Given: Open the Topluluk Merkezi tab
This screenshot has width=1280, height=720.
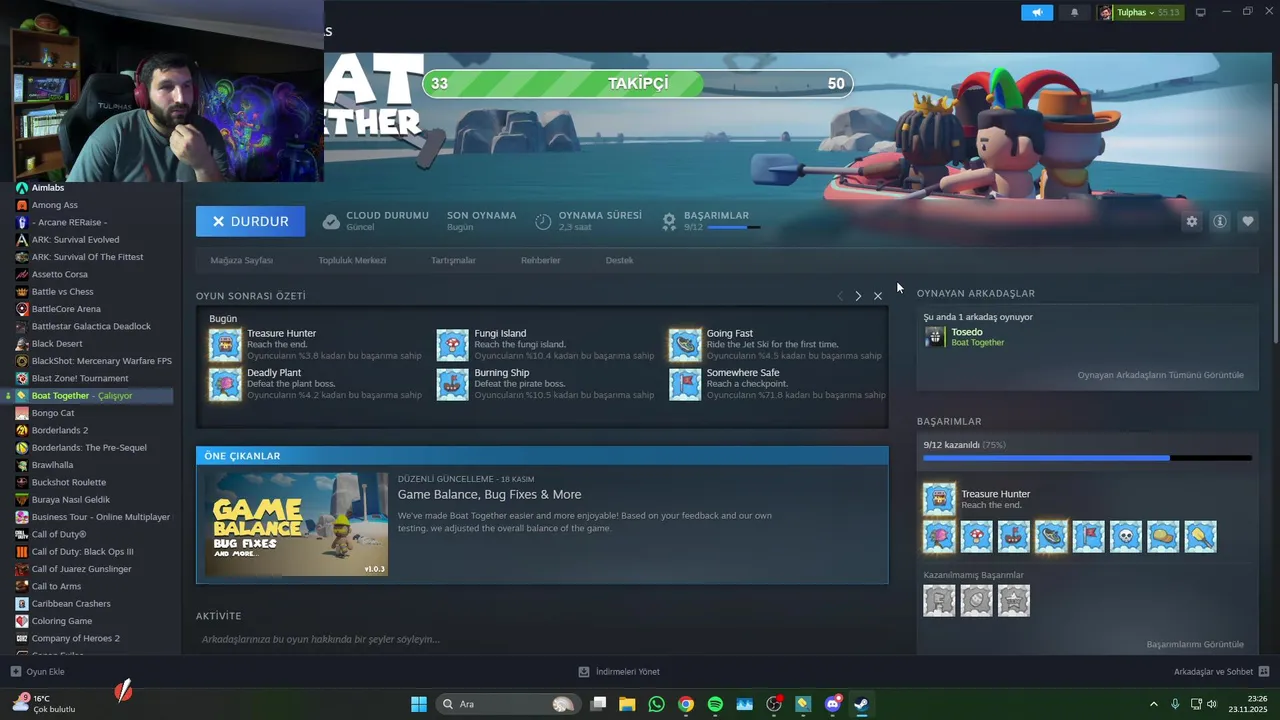Looking at the screenshot, I should click(x=352, y=260).
